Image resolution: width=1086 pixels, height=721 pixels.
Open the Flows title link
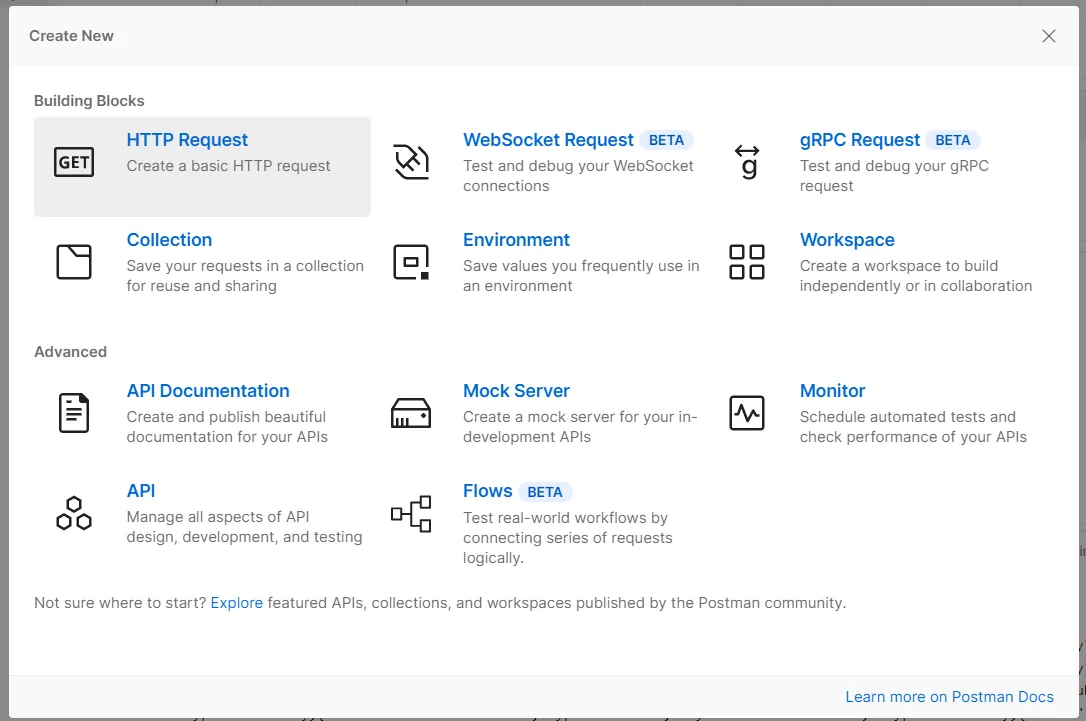pos(488,490)
